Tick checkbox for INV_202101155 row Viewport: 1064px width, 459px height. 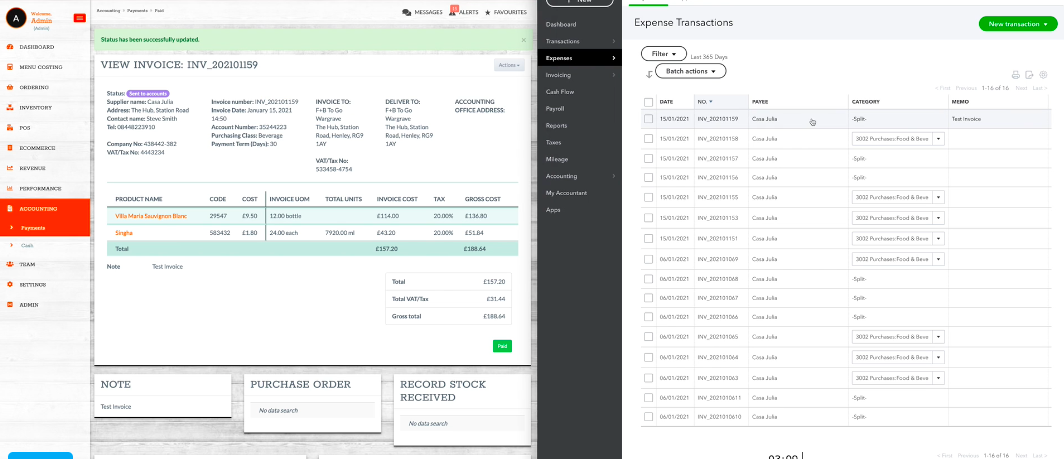649,198
